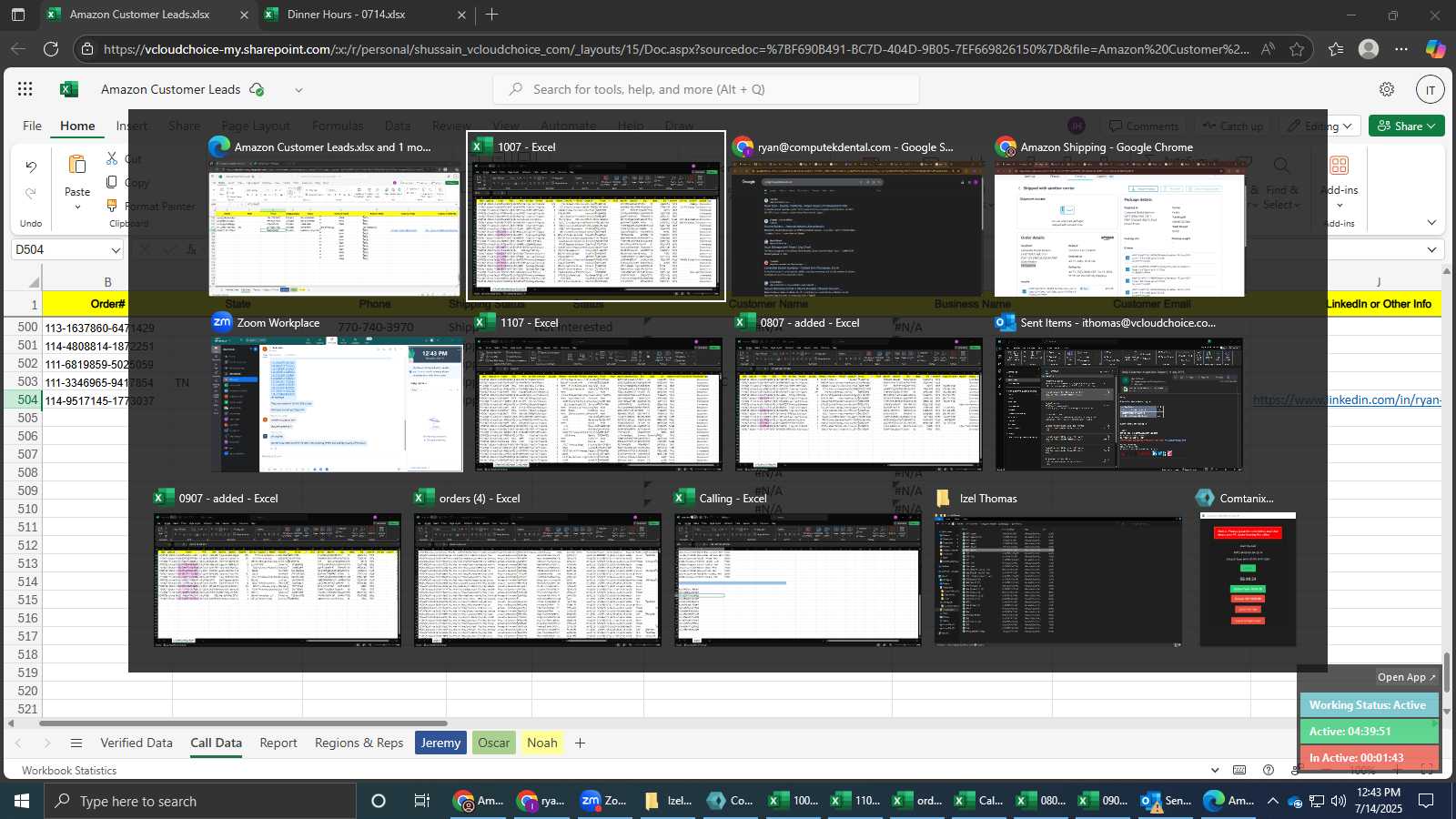1456x819 pixels.
Task: Switch to Verified Data sheet tab
Action: 136,743
